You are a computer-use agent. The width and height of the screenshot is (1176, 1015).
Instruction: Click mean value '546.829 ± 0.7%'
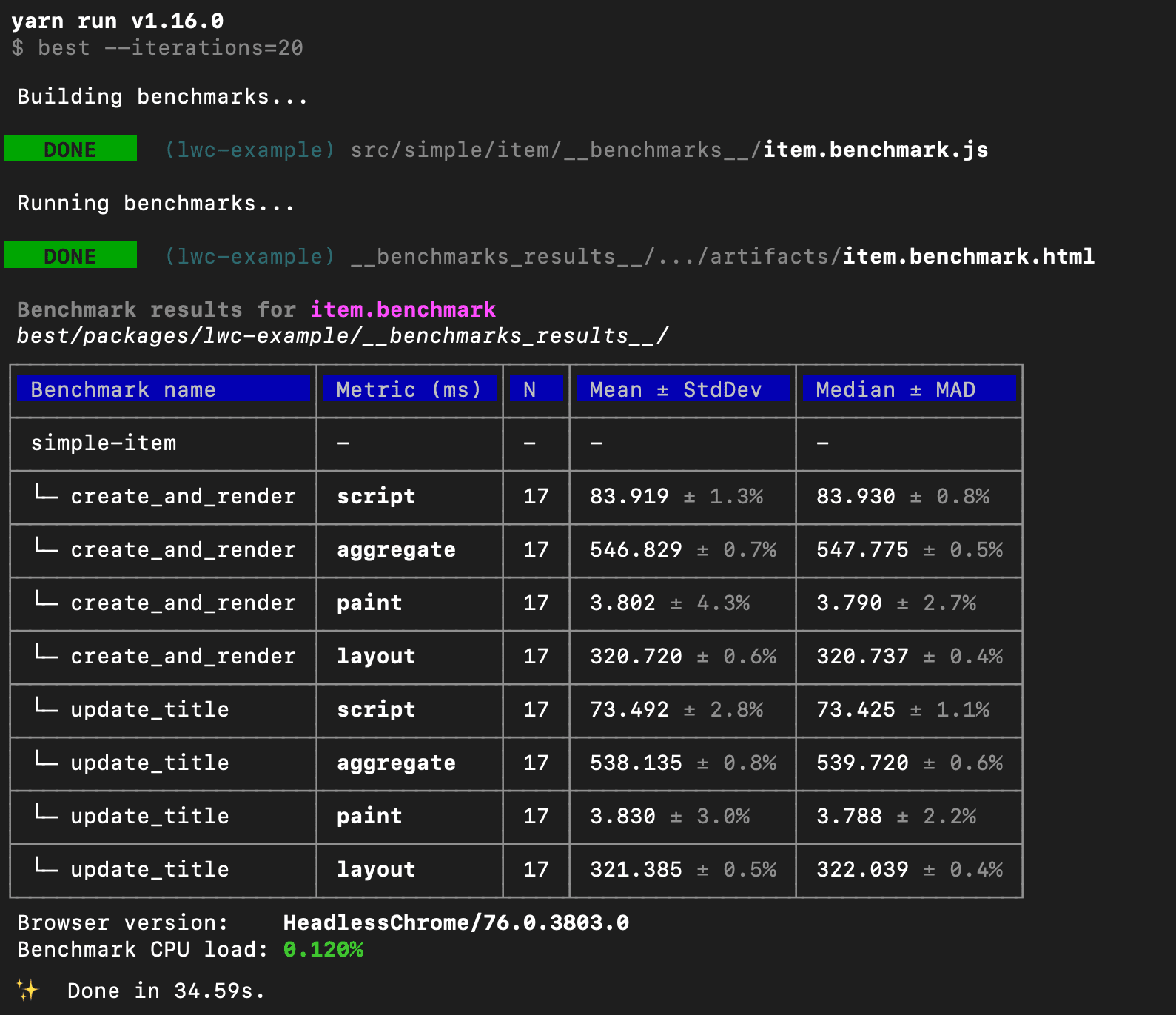(x=683, y=549)
